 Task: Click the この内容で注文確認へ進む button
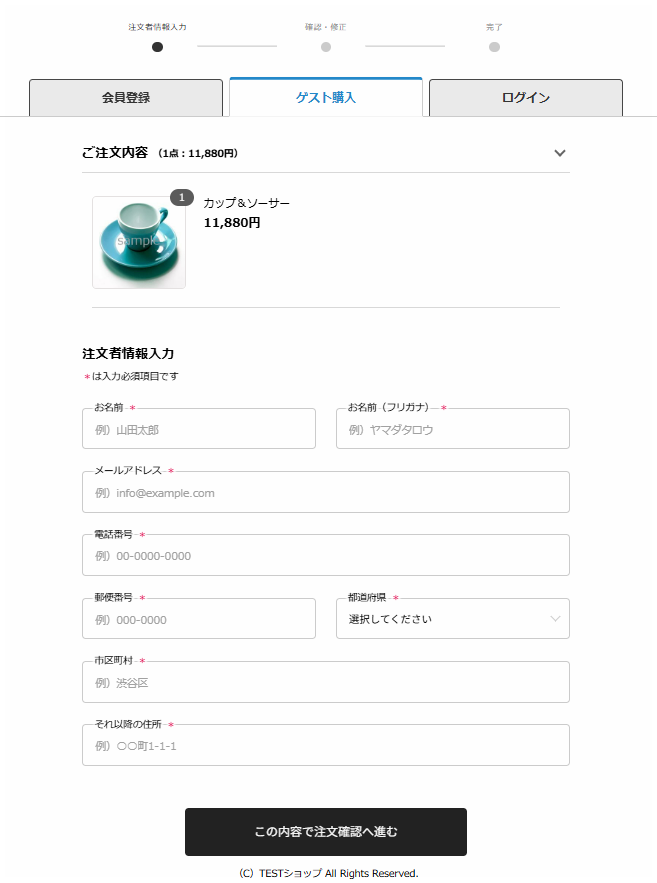pos(326,832)
